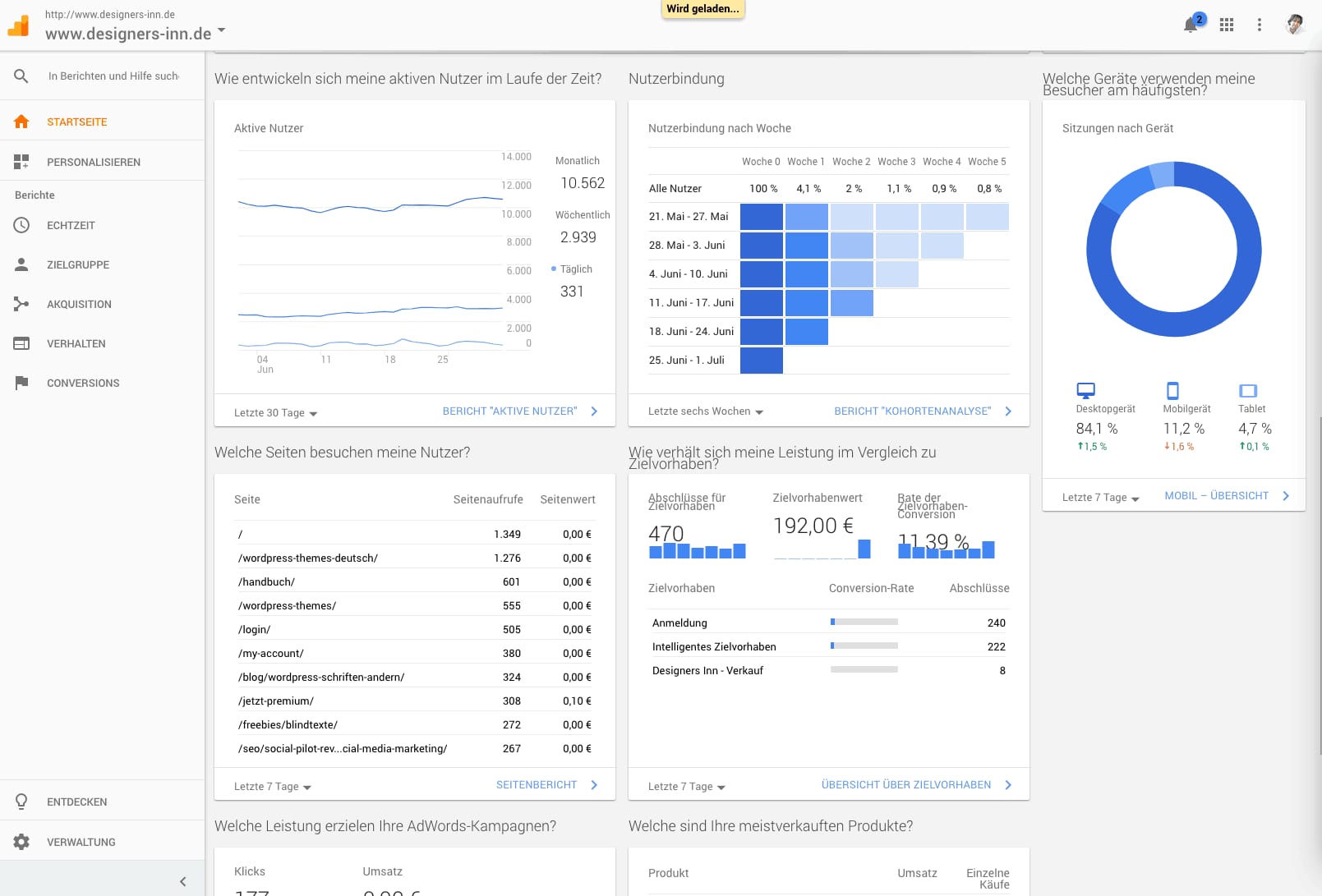This screenshot has width=1322, height=896.
Task: Click the report search field
Action: 113,76
